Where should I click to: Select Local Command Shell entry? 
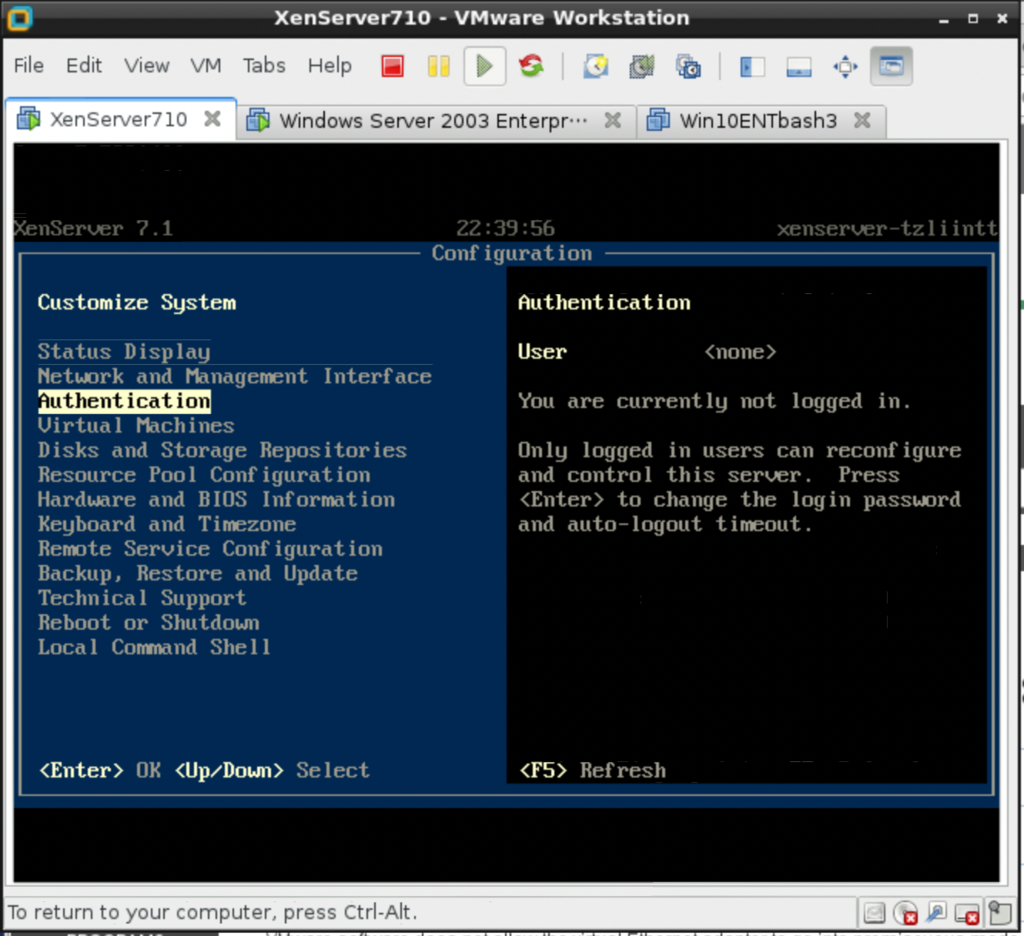(x=154, y=647)
